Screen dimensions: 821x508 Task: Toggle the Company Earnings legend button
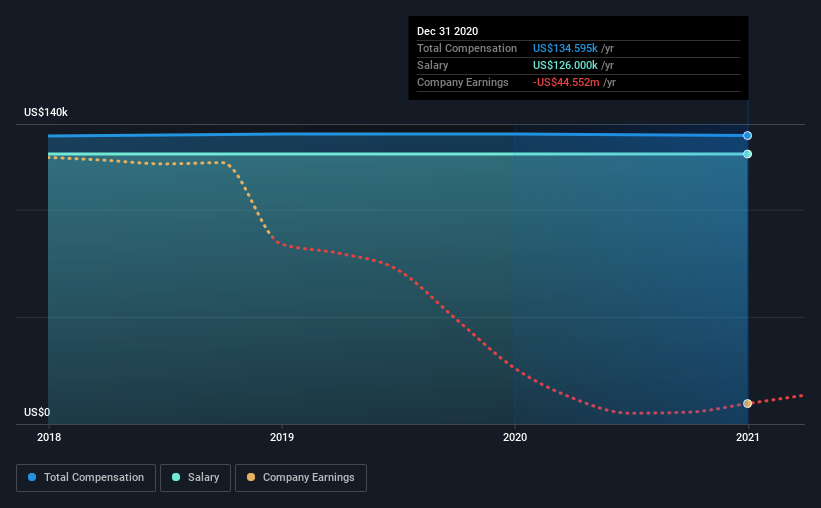pos(301,478)
